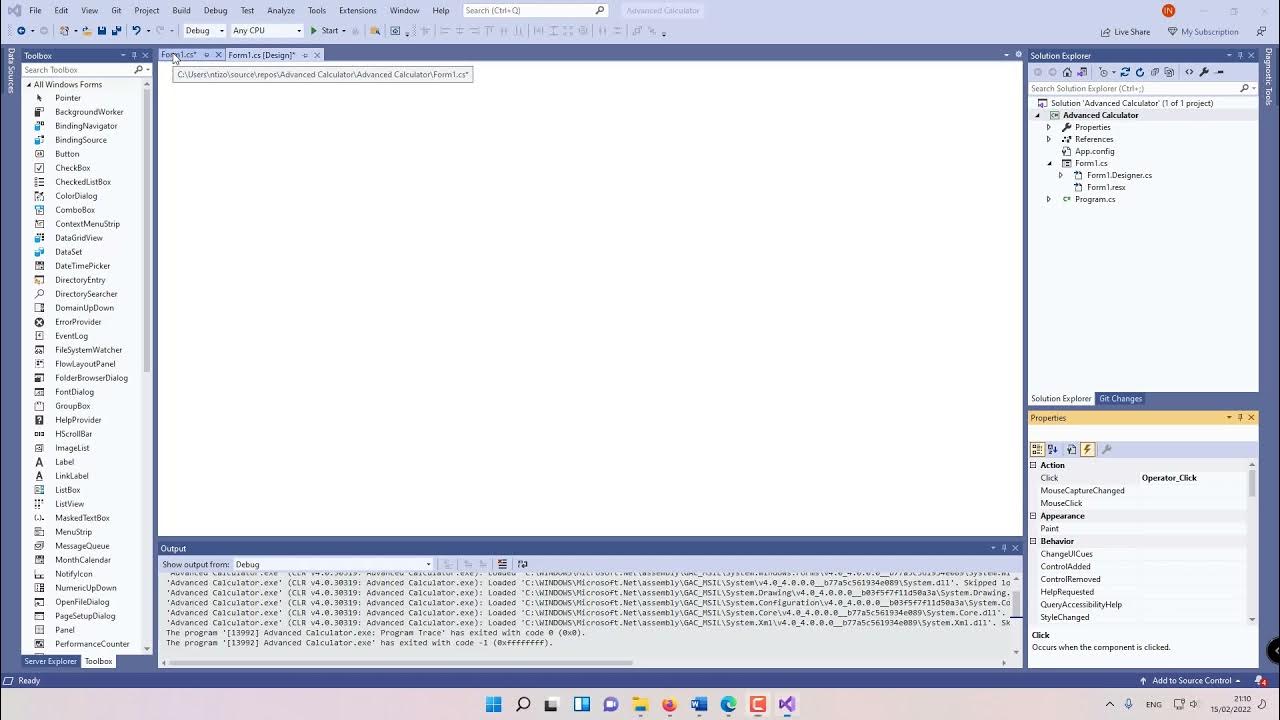Click the Search icon on Windows taskbar
The height and width of the screenshot is (720, 1280).
(523, 704)
